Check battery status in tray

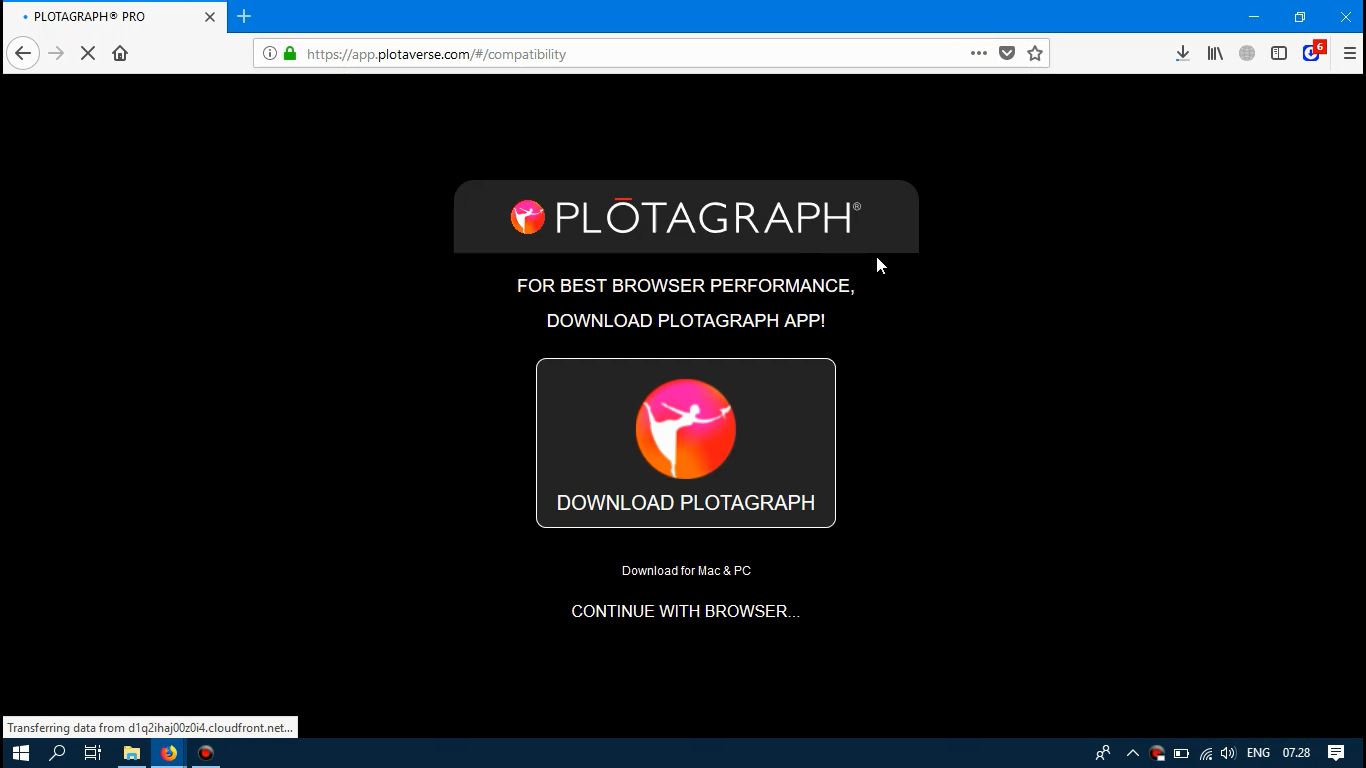1181,753
